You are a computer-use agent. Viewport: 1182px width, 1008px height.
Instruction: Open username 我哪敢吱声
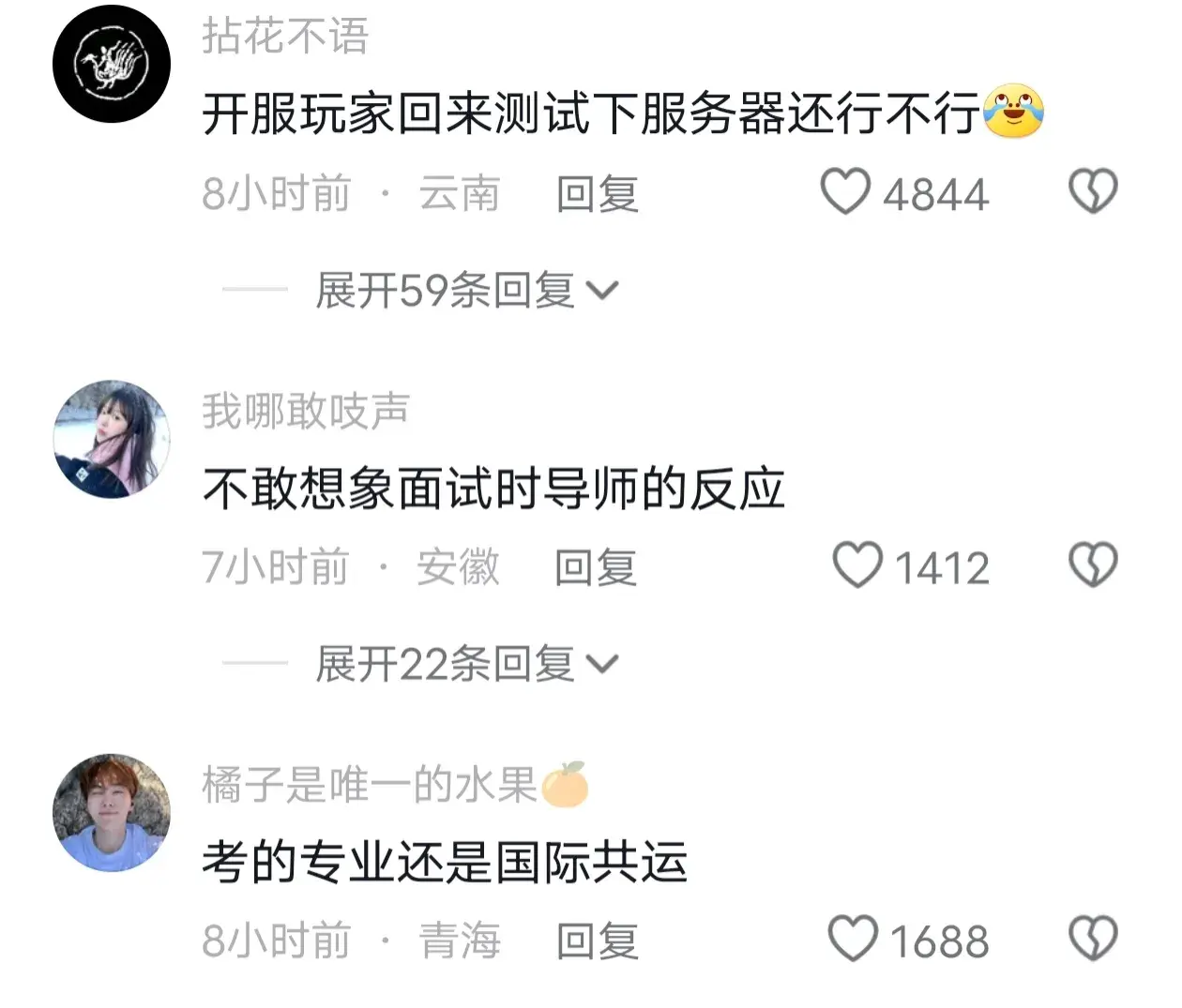click(306, 411)
